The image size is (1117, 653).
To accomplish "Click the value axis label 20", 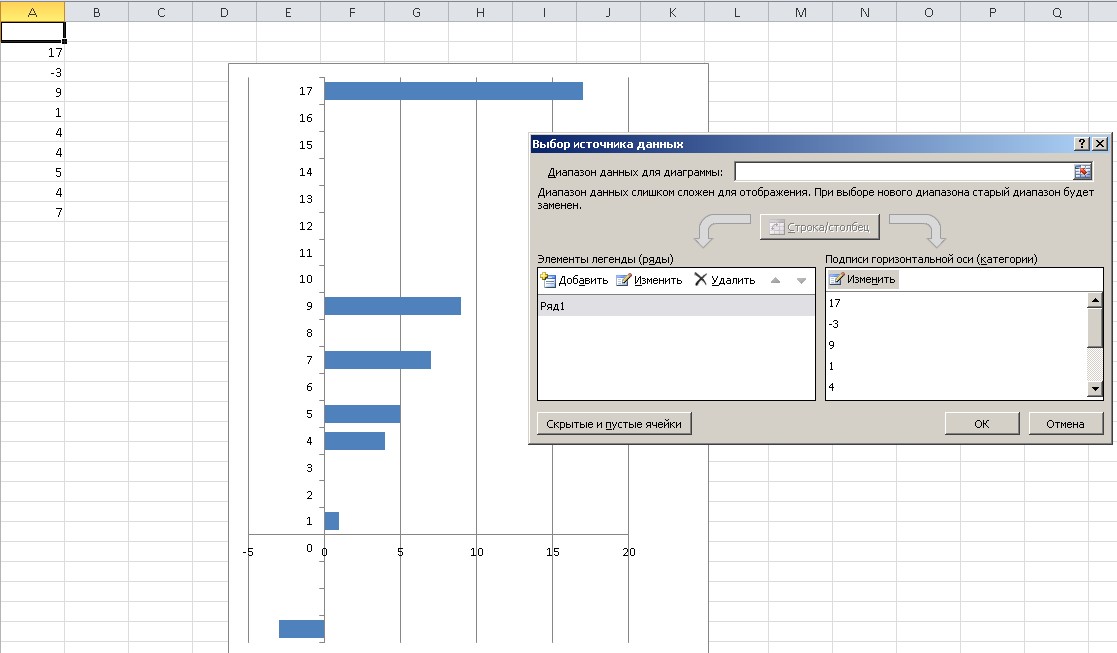I will pos(628,552).
